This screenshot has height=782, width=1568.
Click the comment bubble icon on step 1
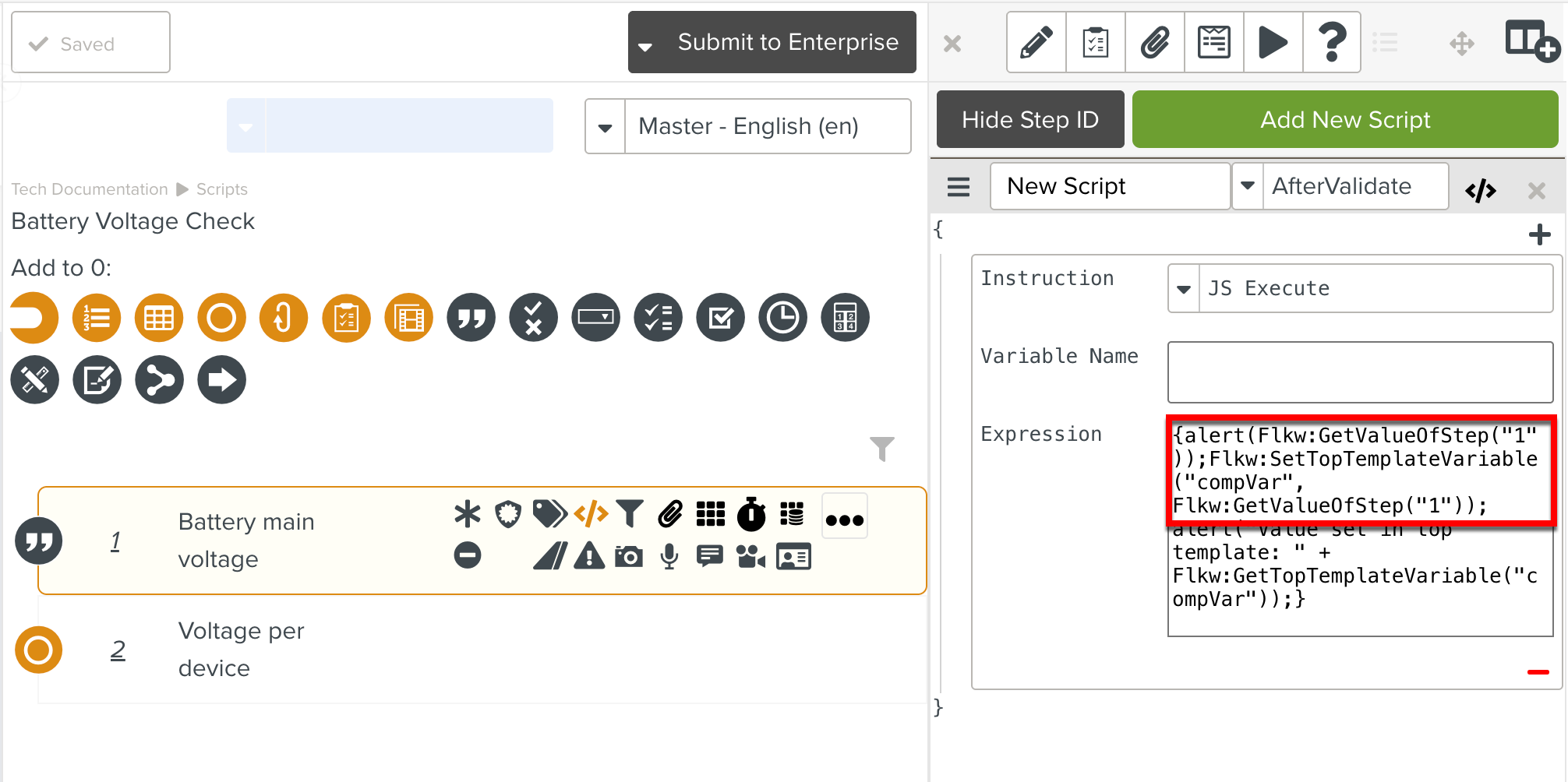click(710, 556)
